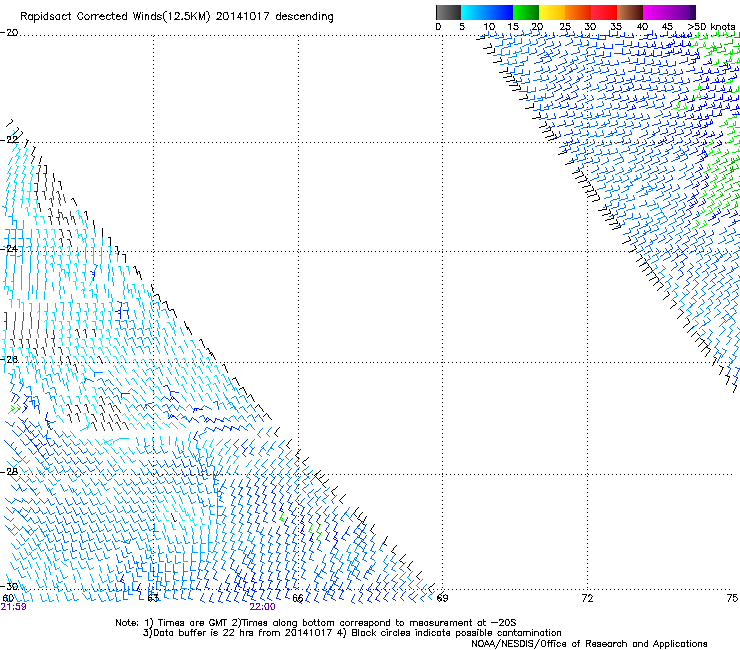Click the brown 35-40 knots color swatch

point(630,12)
